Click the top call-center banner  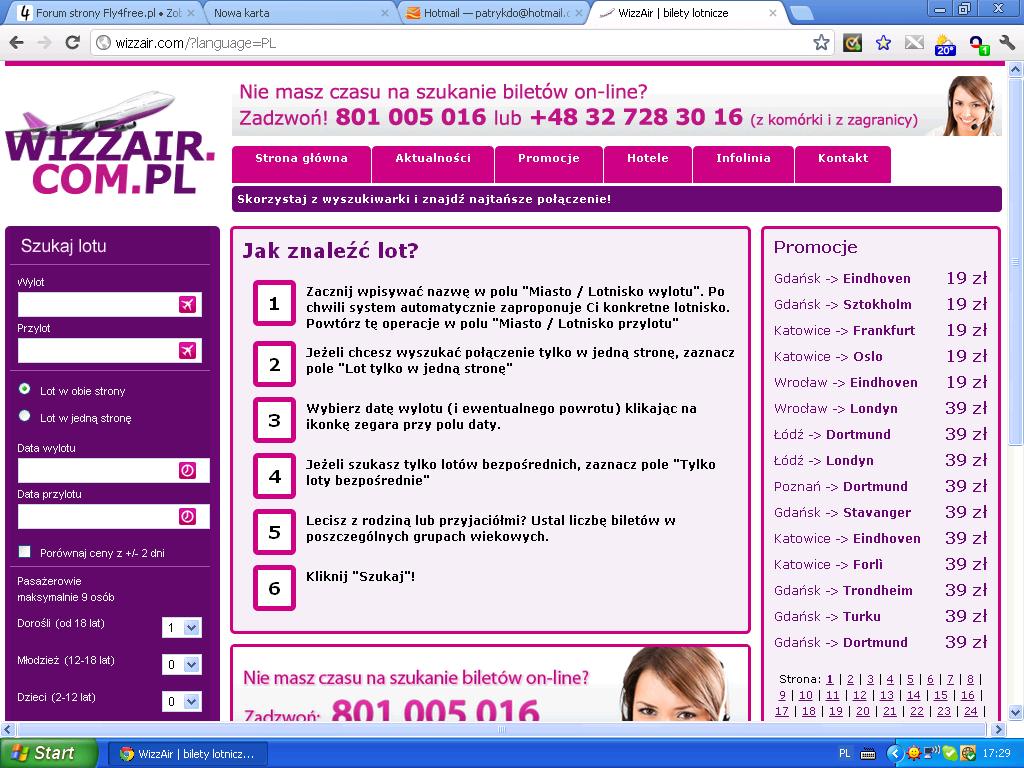(616, 105)
